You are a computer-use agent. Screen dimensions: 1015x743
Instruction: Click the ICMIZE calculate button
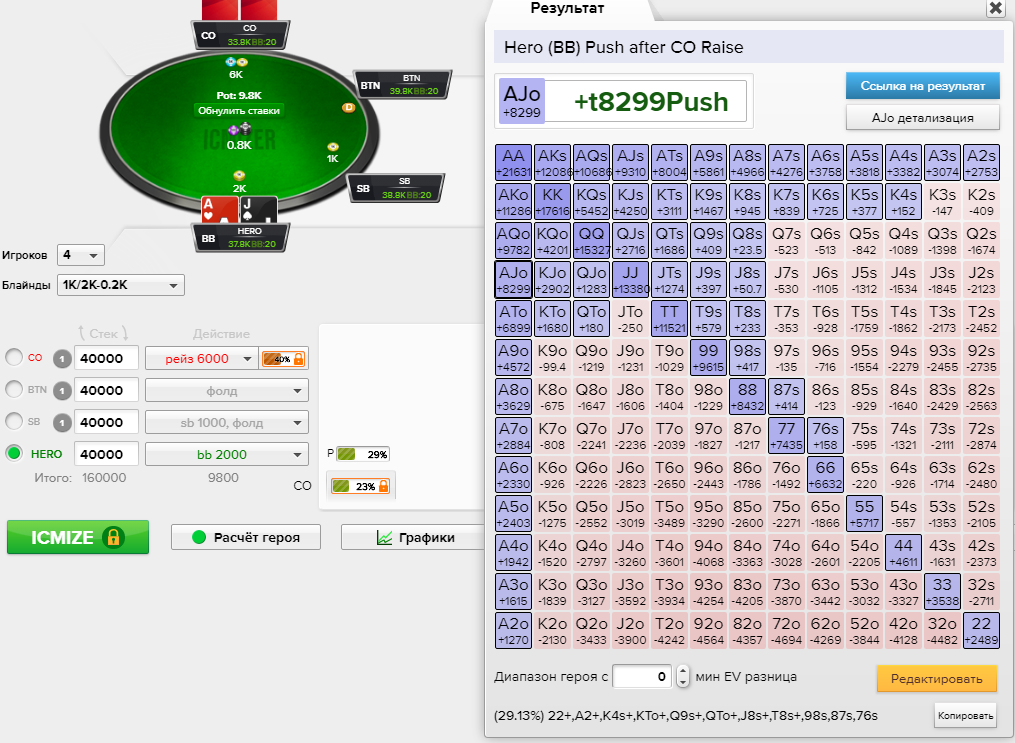(x=78, y=537)
